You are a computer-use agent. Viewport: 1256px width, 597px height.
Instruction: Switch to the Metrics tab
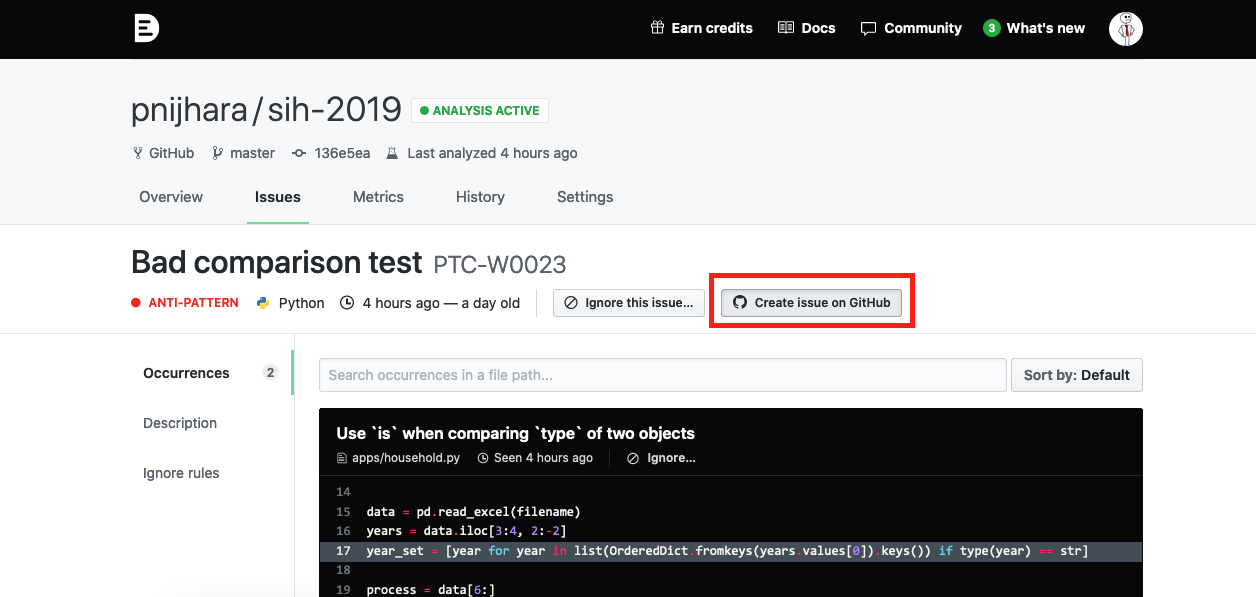tap(378, 197)
